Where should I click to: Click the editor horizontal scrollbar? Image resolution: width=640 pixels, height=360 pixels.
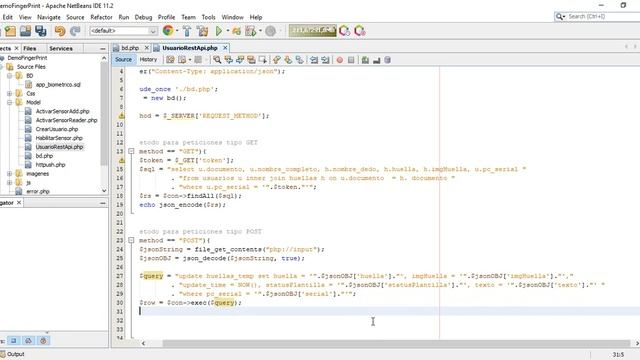pos(396,343)
